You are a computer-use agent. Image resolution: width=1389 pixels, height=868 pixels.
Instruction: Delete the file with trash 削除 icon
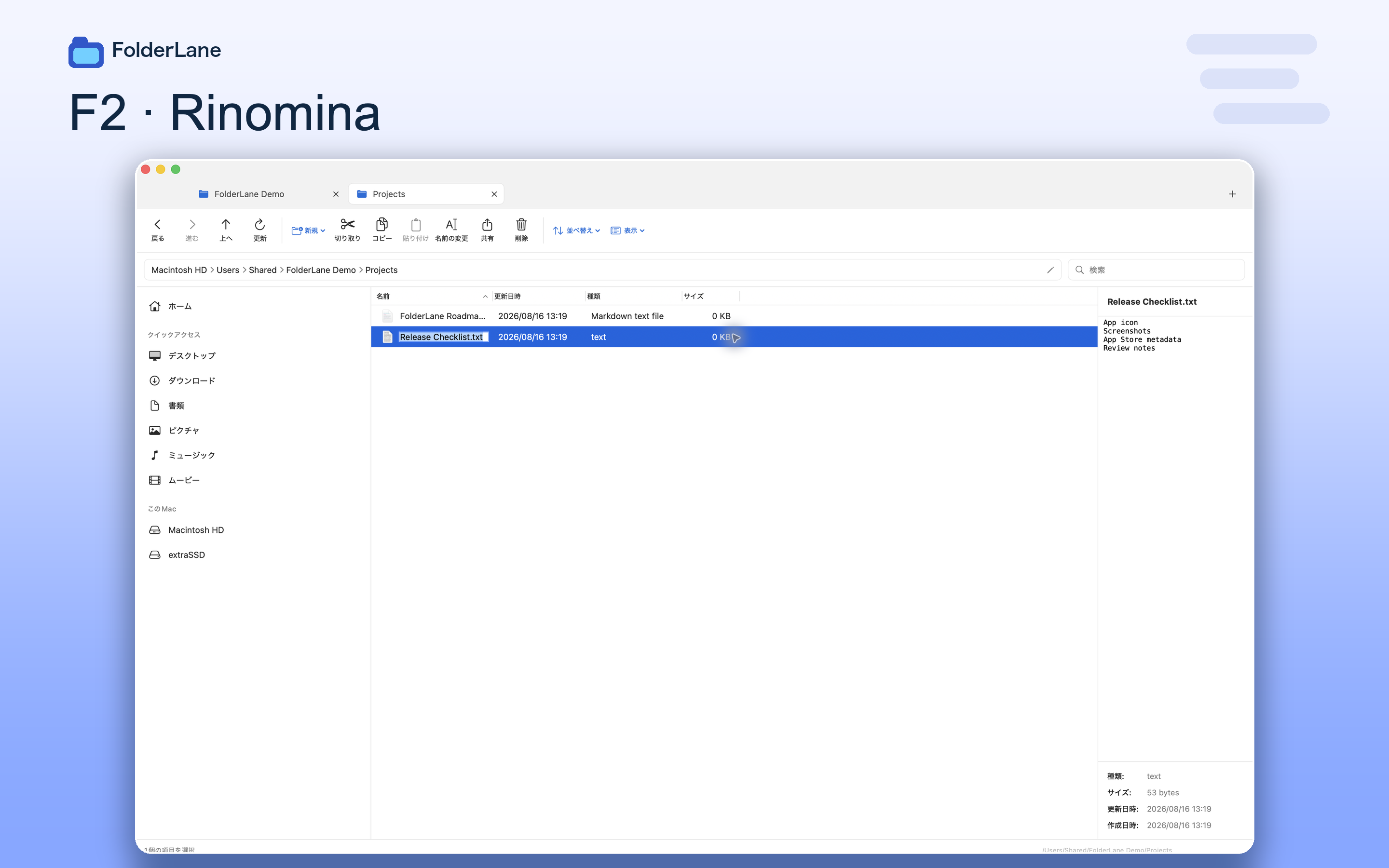521,230
